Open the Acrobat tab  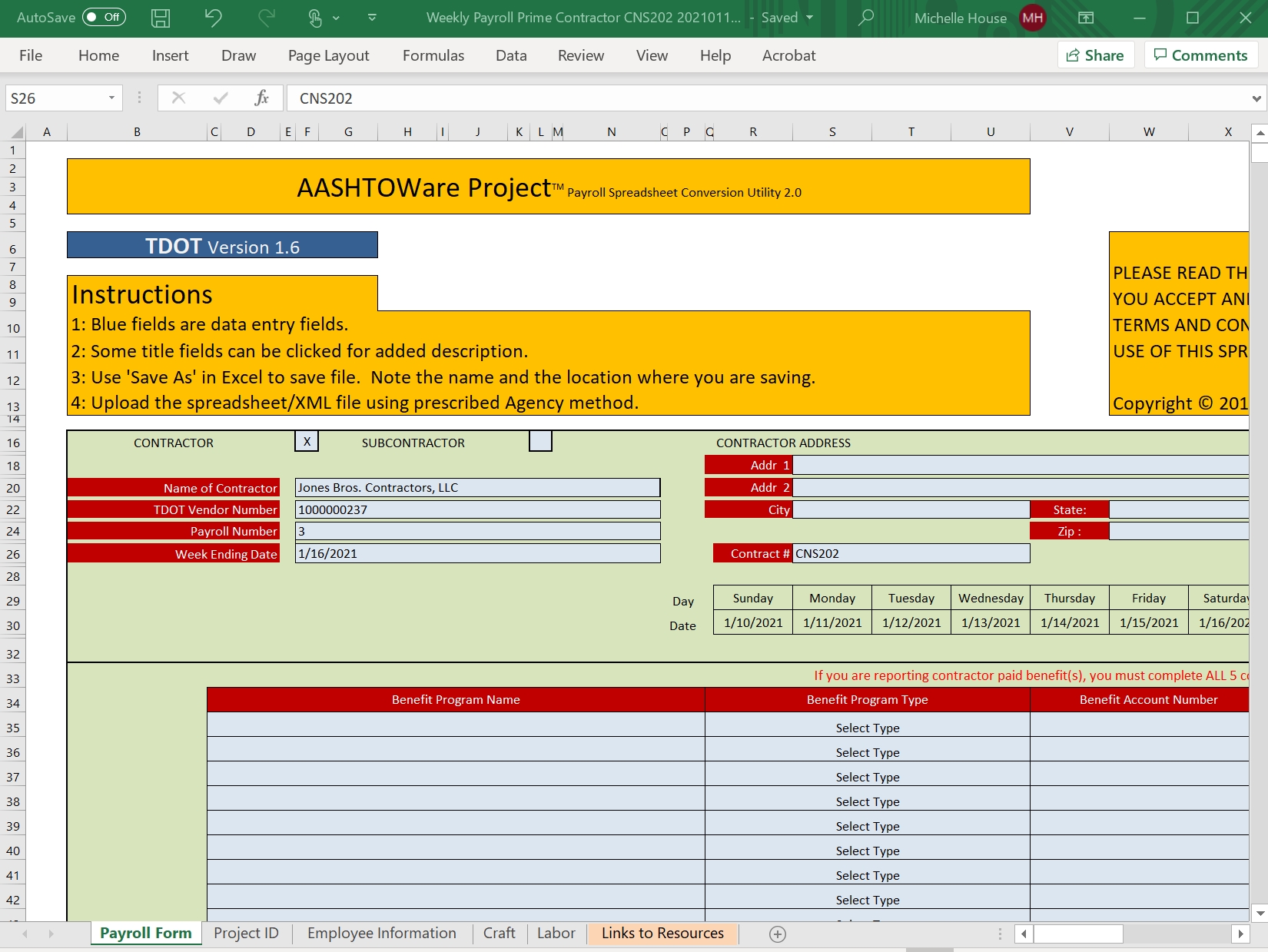[788, 55]
